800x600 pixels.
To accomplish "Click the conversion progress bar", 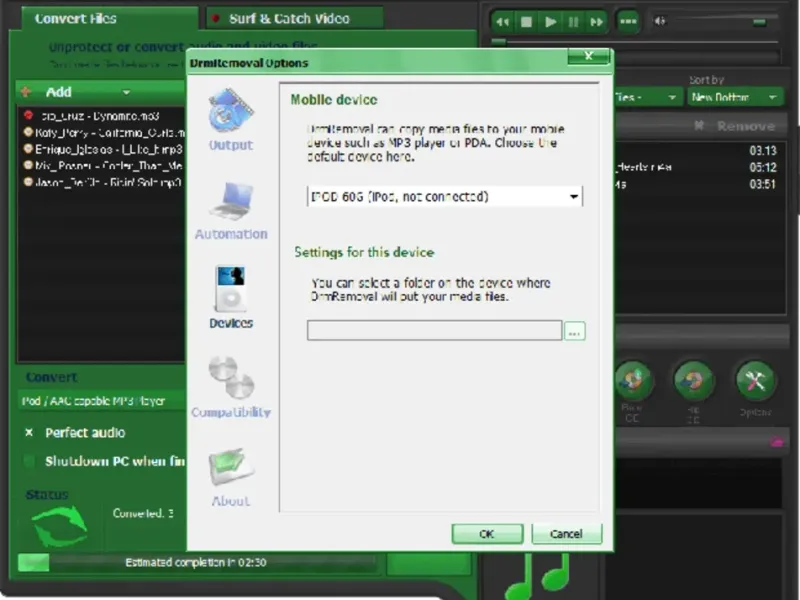I will (x=196, y=562).
